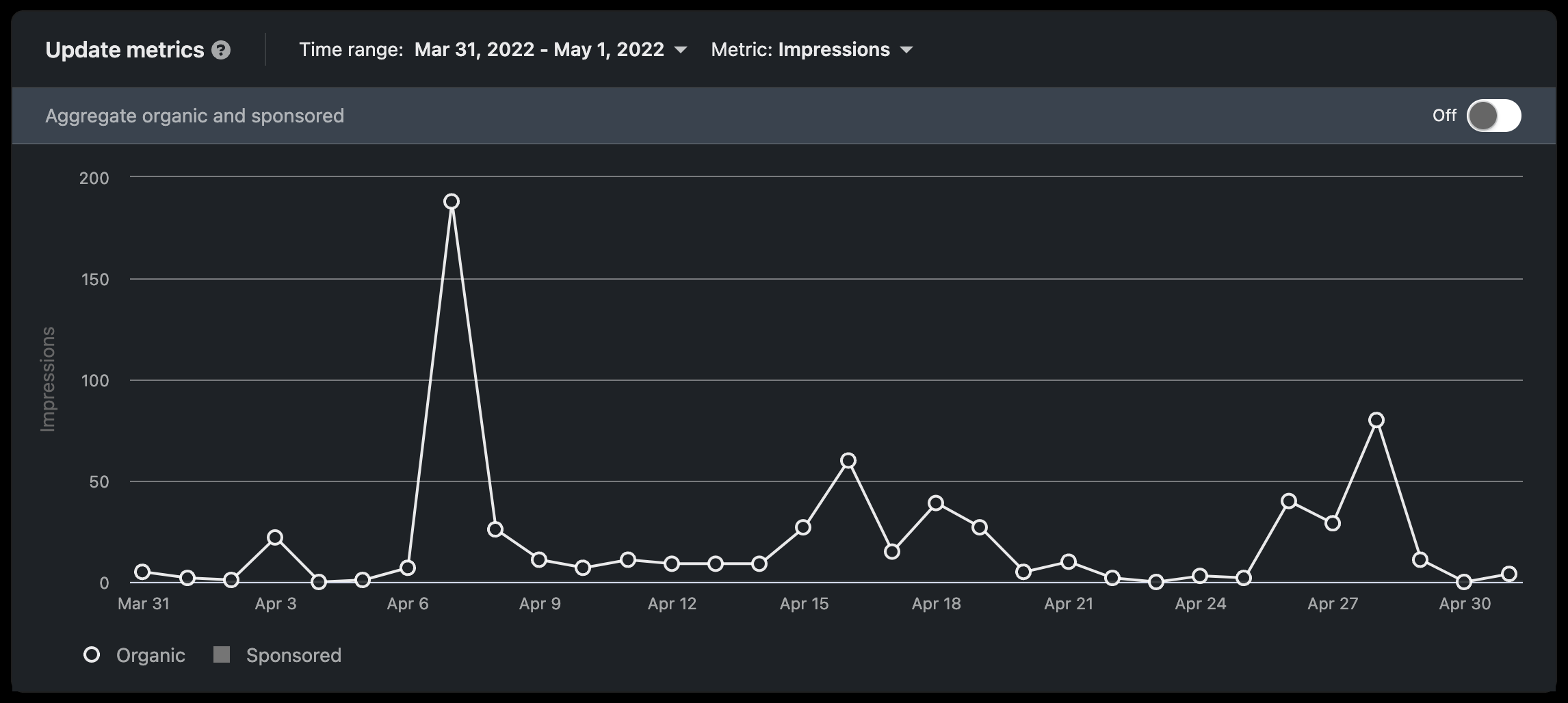Viewport: 1568px width, 703px height.
Task: Click the Time range dropdown arrow
Action: [x=681, y=50]
